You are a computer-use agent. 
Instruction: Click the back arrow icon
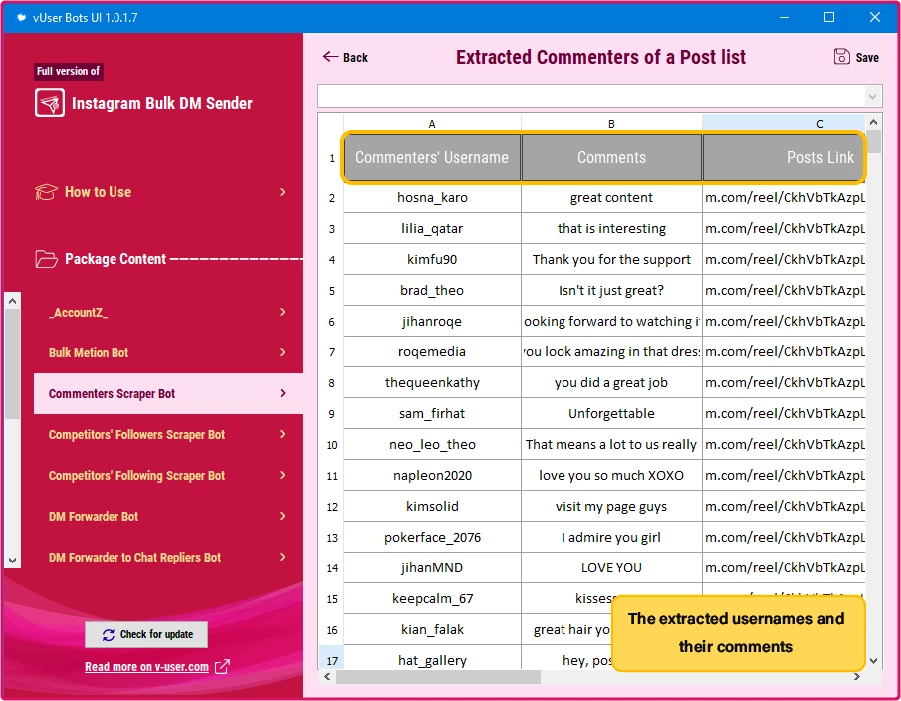330,56
